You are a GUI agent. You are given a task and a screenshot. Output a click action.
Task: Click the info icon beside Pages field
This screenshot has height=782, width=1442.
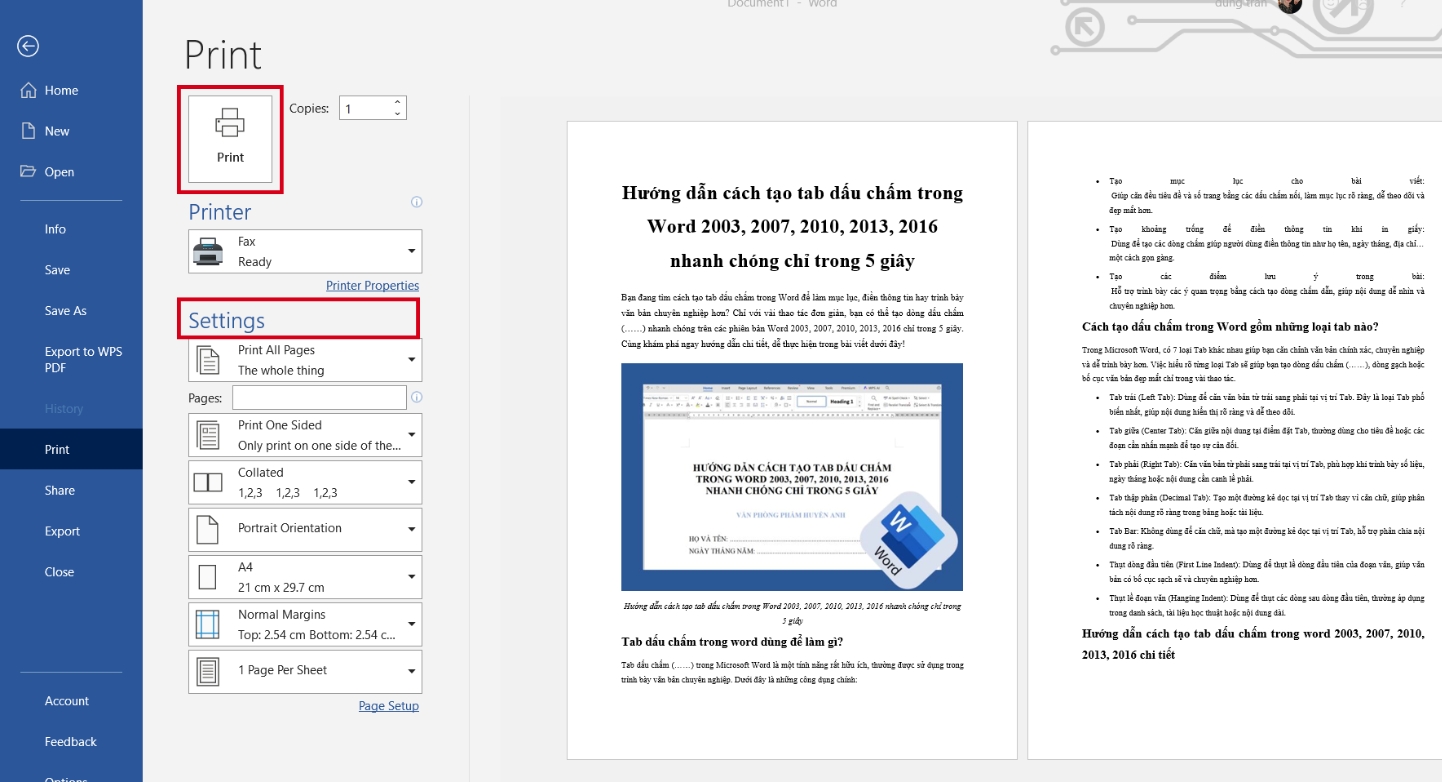pyautogui.click(x=417, y=397)
